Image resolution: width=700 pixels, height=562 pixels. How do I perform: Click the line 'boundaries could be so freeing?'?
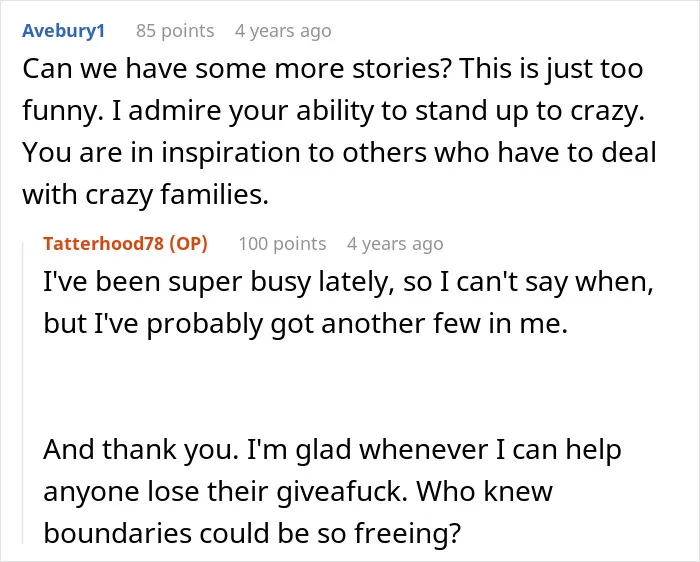pos(252,533)
